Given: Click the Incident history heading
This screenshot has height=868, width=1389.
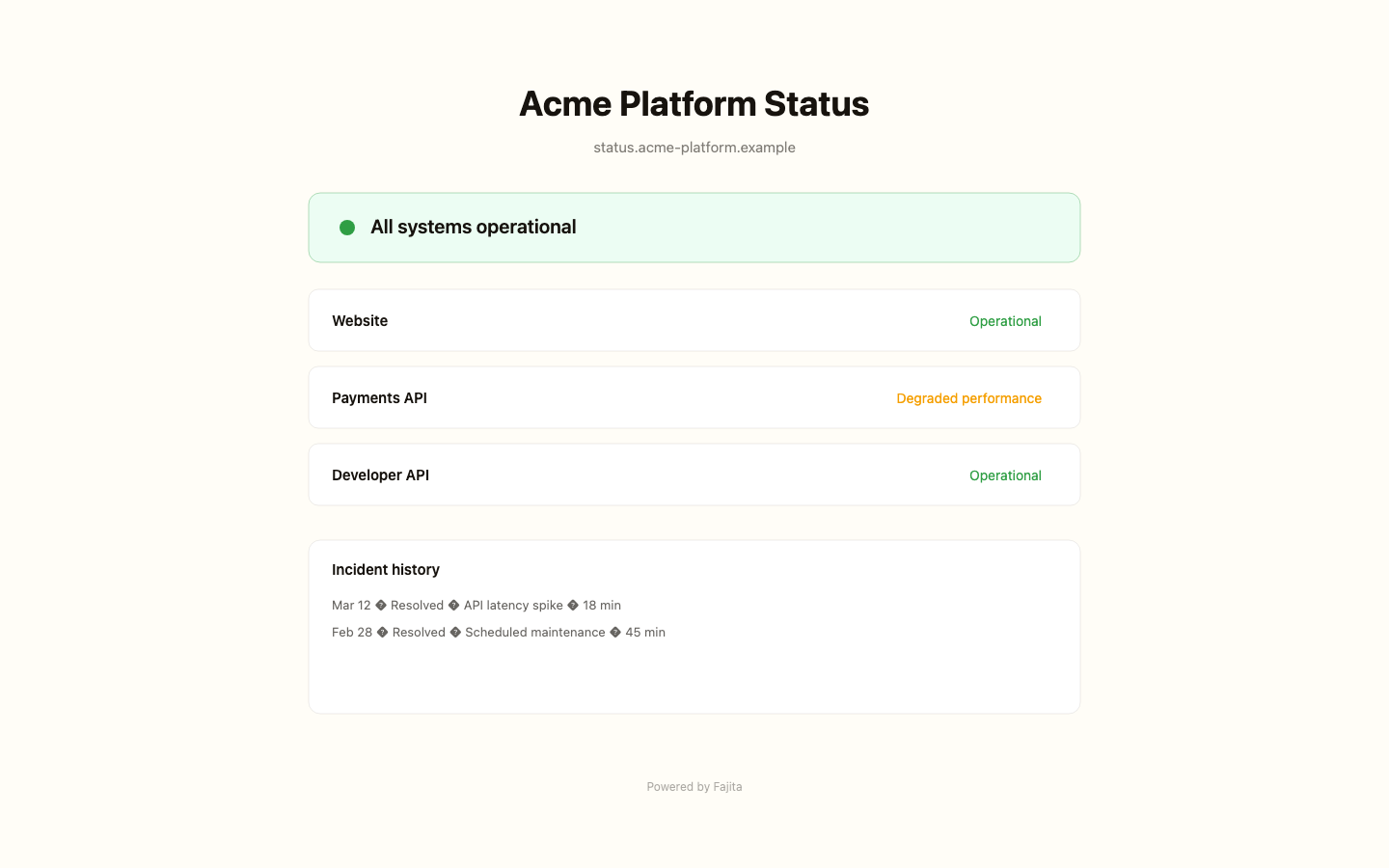Looking at the screenshot, I should tap(386, 570).
